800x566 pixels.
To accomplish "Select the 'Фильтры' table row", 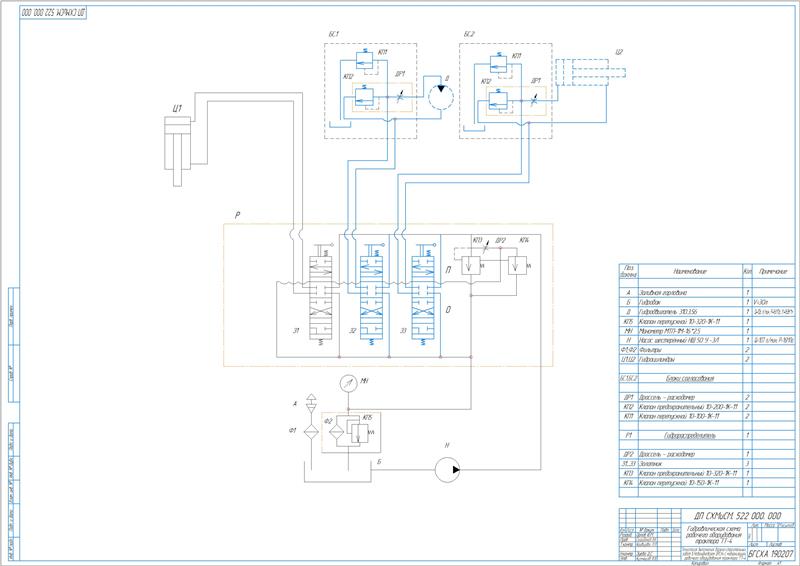I will (x=707, y=350).
